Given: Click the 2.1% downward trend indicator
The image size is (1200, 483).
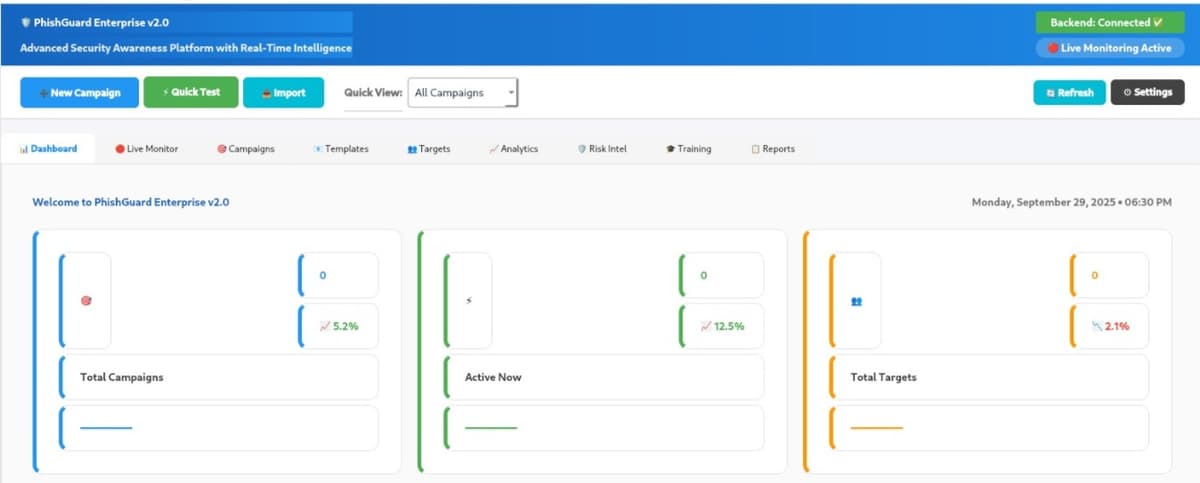Looking at the screenshot, I should [1110, 326].
